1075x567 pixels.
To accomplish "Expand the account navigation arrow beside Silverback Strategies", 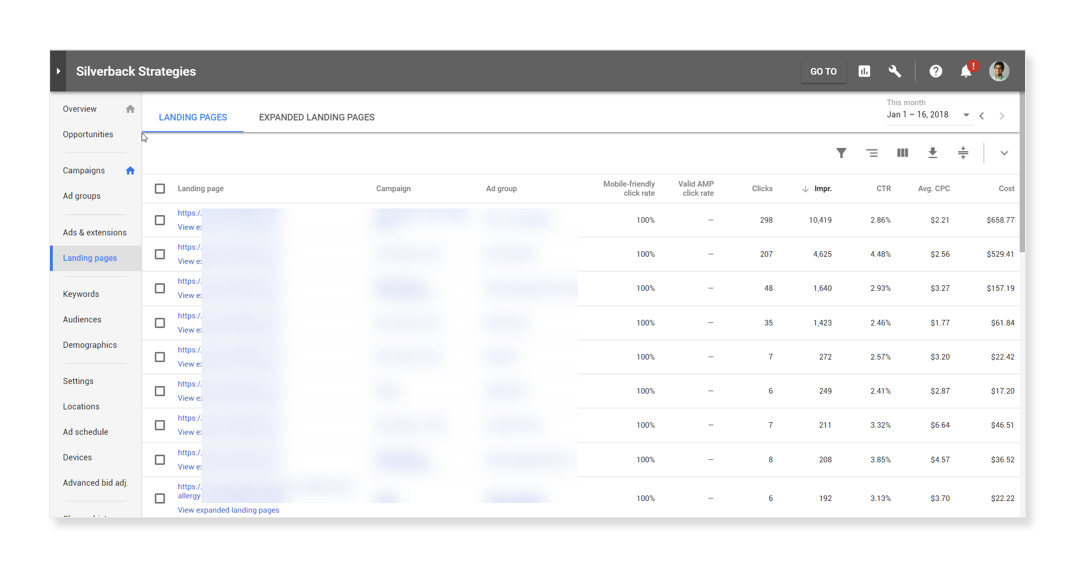I will [58, 71].
